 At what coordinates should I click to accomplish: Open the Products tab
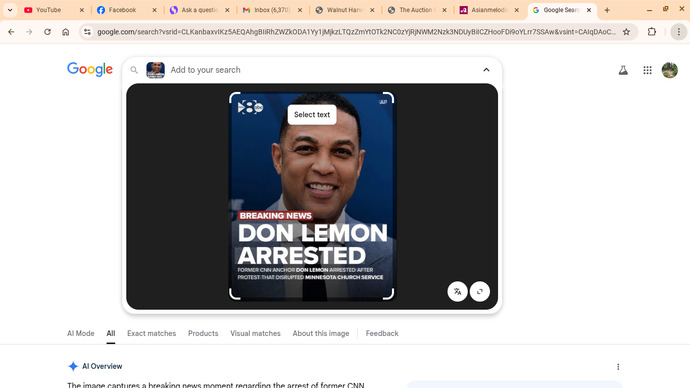[203, 333]
